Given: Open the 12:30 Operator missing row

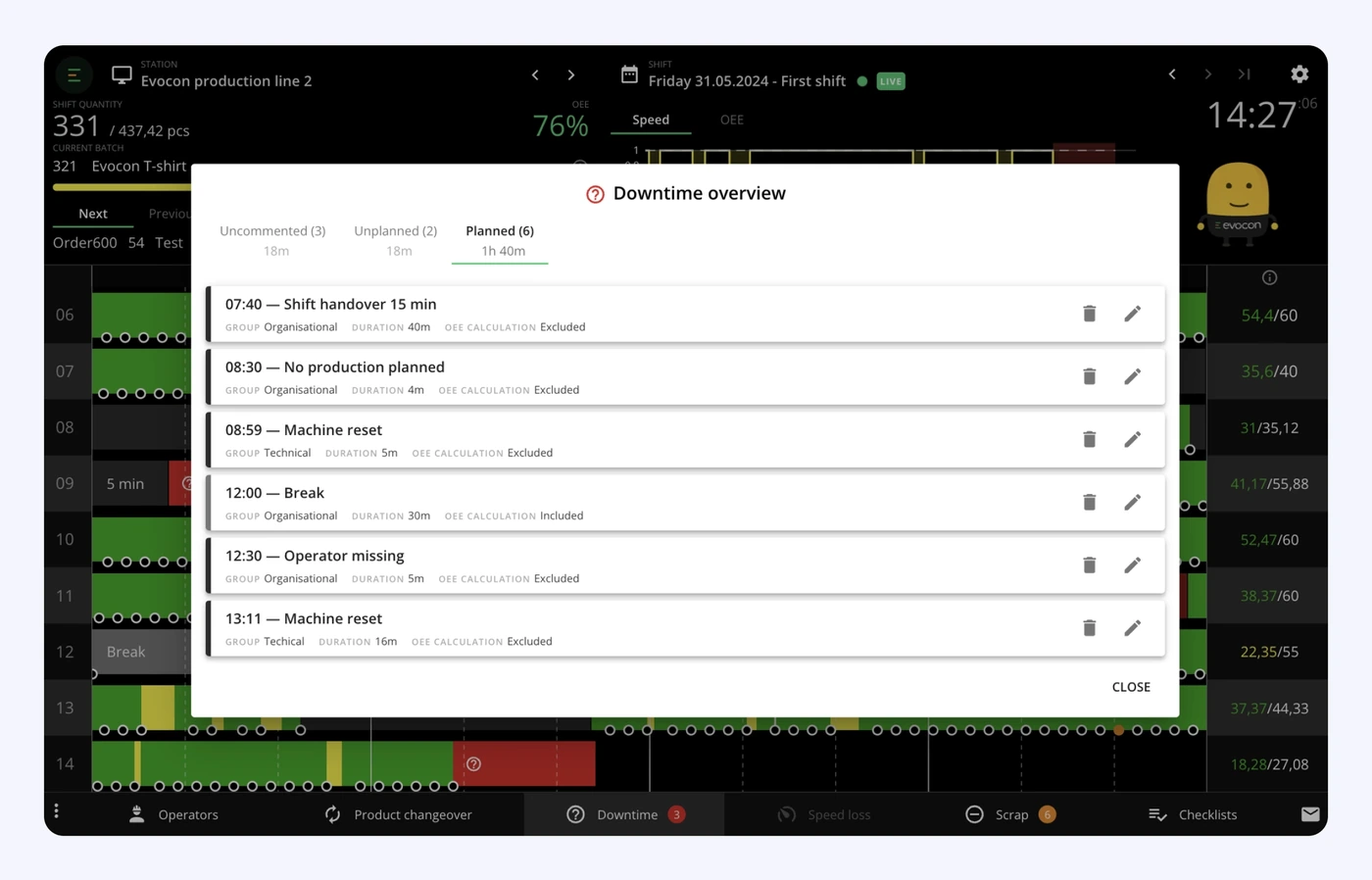Looking at the screenshot, I should 686,564.
